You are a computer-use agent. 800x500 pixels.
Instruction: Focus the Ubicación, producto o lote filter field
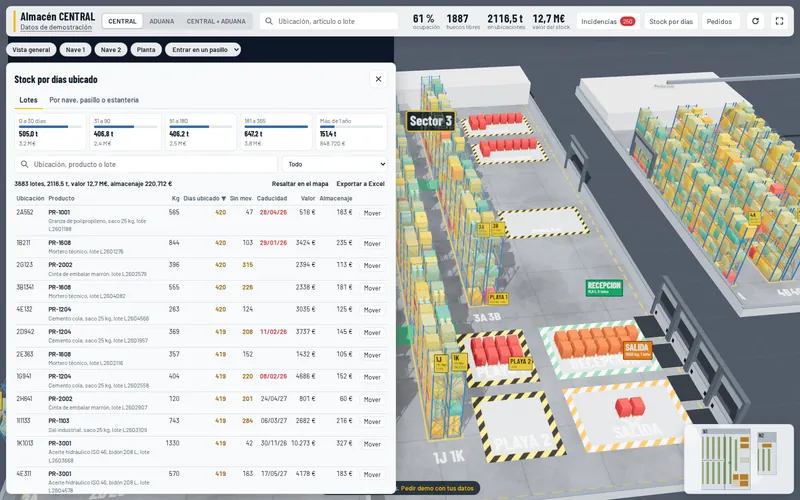click(146, 164)
